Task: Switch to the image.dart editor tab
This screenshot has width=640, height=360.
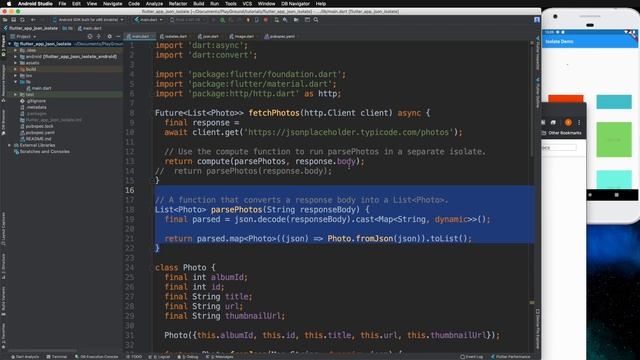Action: click(x=241, y=36)
